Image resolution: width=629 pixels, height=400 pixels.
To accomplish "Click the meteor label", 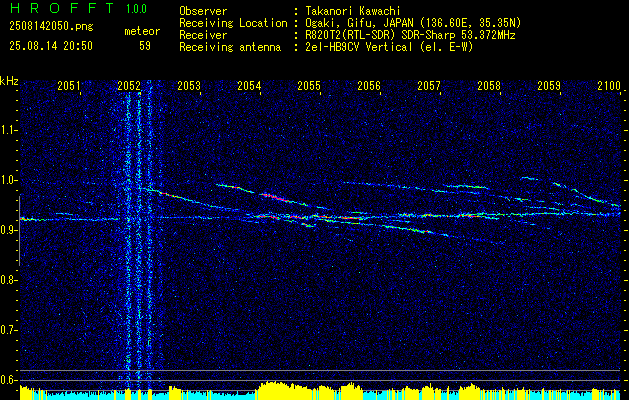I will (142, 31).
